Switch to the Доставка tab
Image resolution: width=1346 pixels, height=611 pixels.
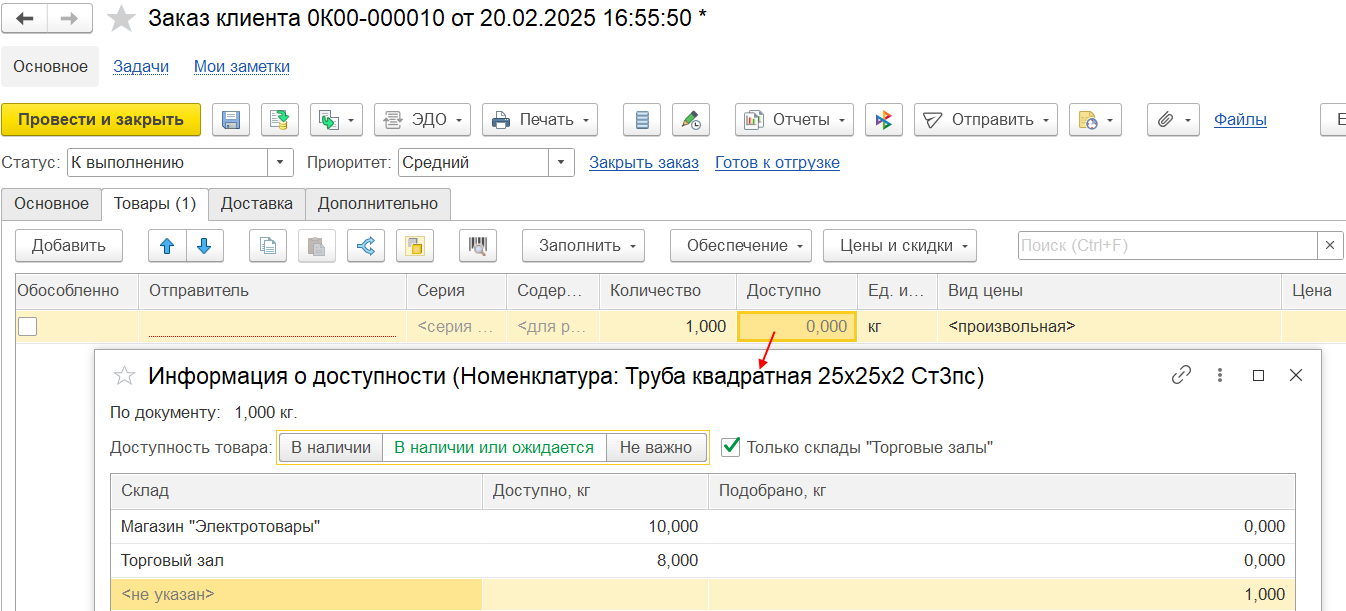257,204
